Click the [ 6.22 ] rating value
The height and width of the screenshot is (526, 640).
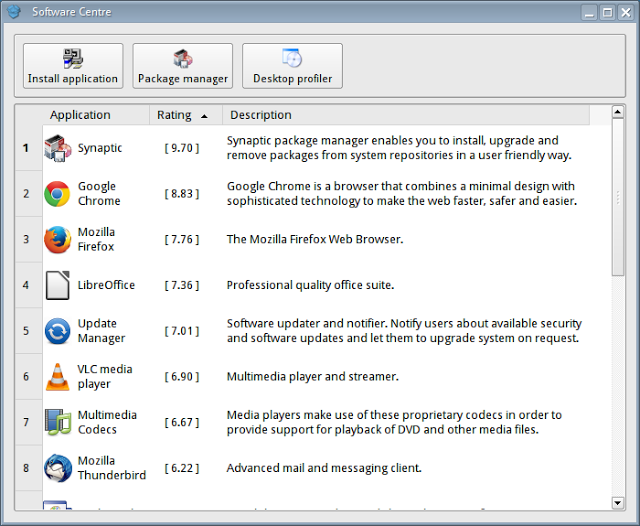(182, 468)
